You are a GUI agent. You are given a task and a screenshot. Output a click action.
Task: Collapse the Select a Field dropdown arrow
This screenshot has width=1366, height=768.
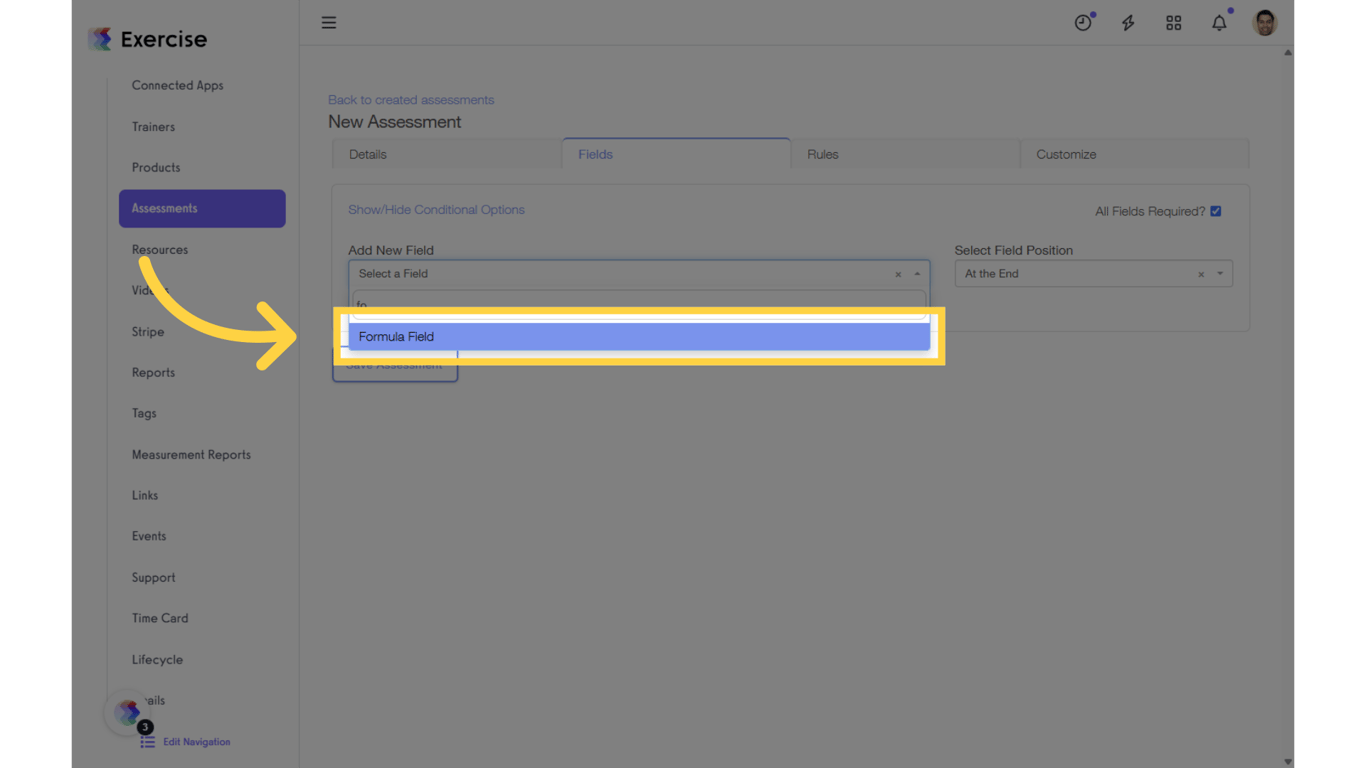pyautogui.click(x=916, y=273)
